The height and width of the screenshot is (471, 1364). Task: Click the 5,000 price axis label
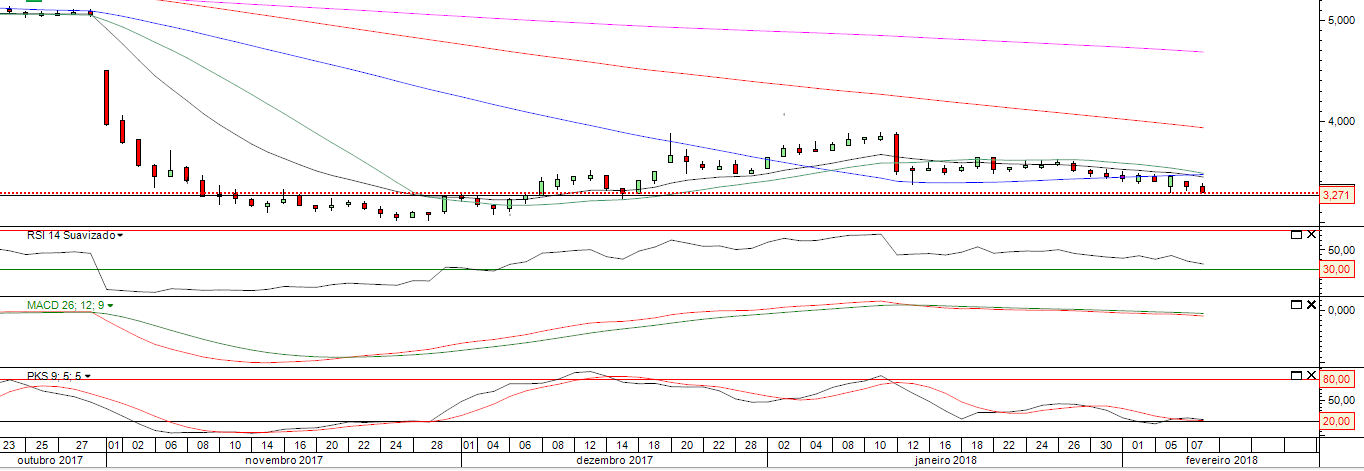[x=1340, y=20]
